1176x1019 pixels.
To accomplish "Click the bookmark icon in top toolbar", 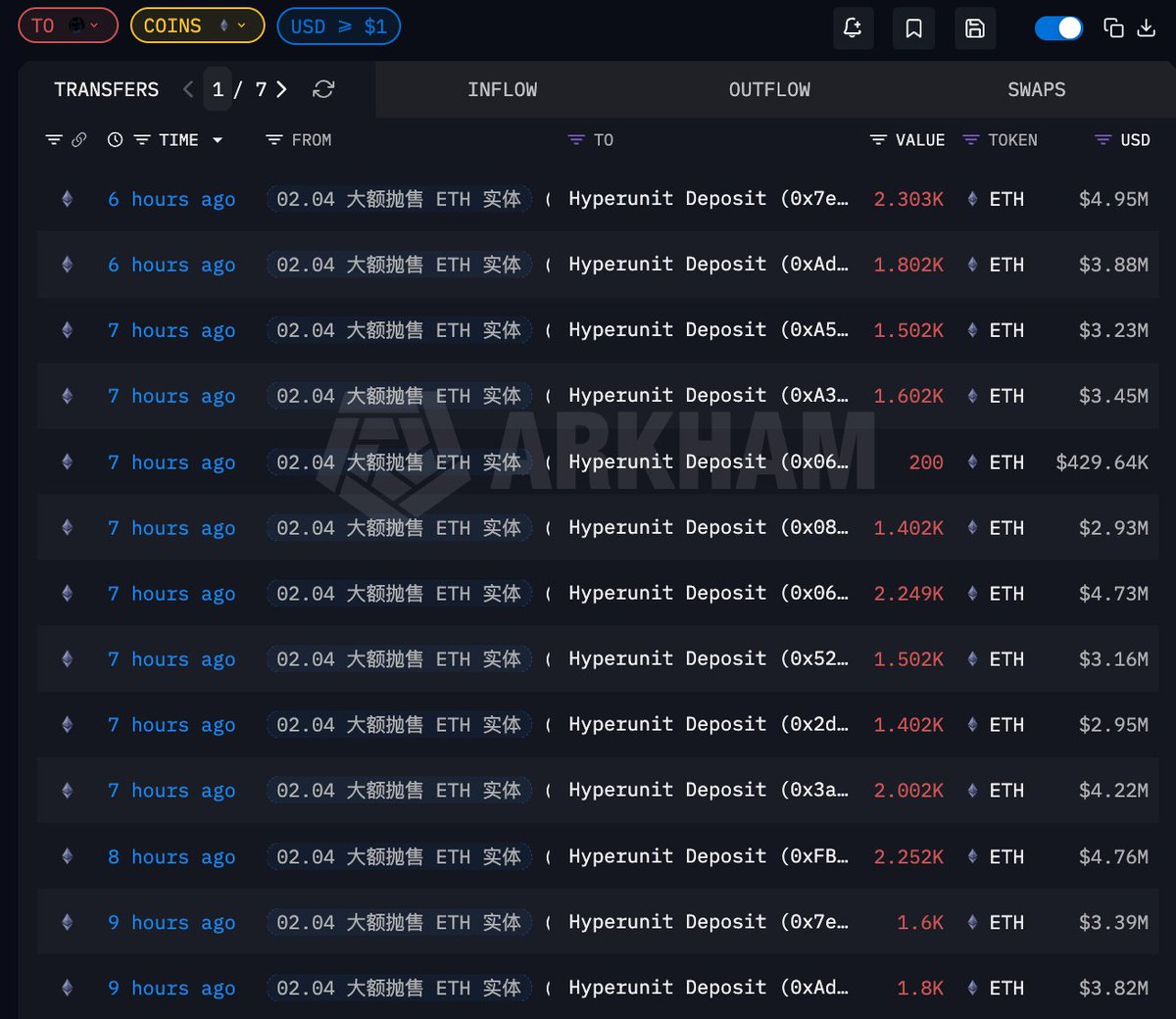I will coord(913,28).
